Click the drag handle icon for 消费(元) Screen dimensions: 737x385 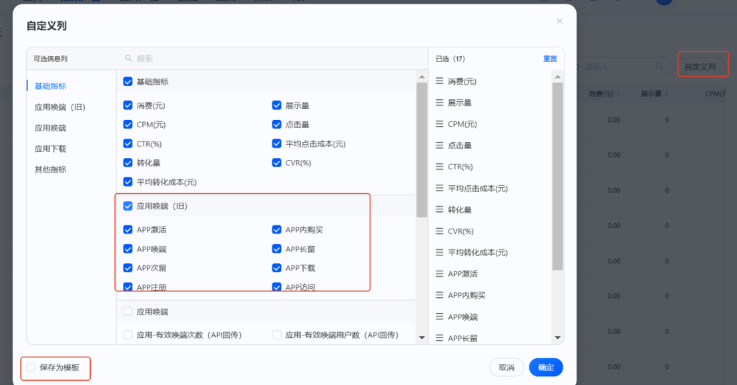pyautogui.click(x=439, y=81)
